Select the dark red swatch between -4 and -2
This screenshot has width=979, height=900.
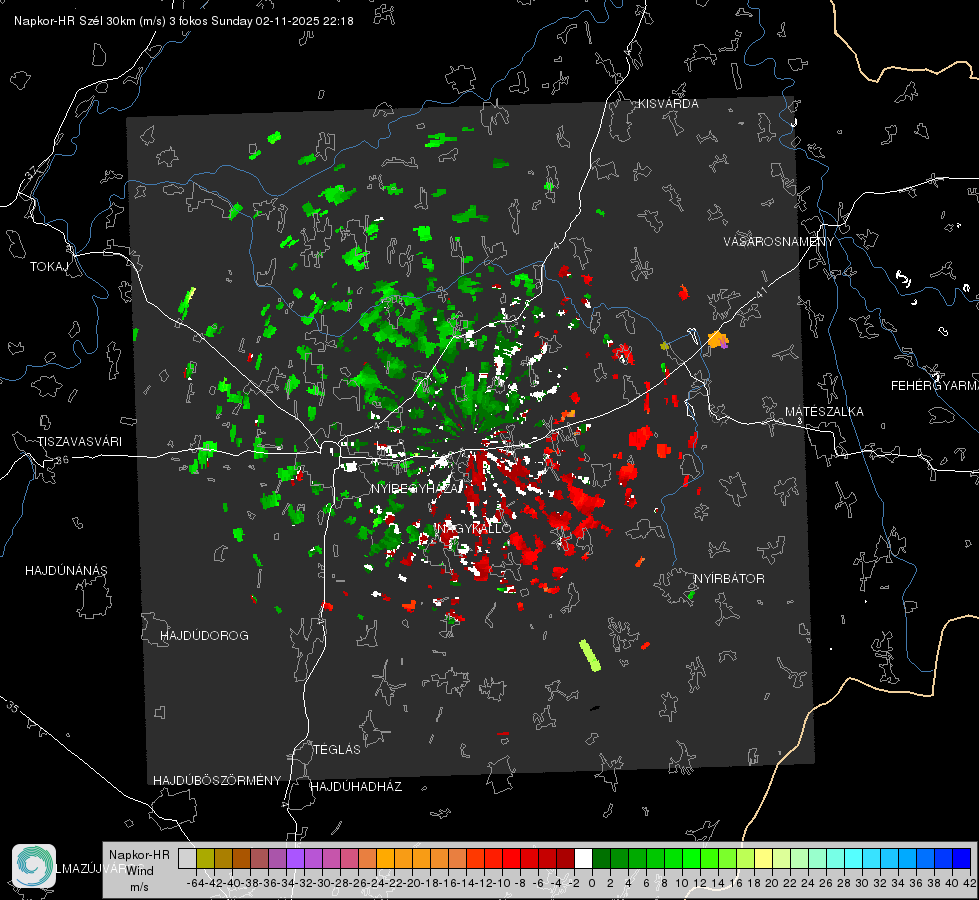(x=565, y=858)
